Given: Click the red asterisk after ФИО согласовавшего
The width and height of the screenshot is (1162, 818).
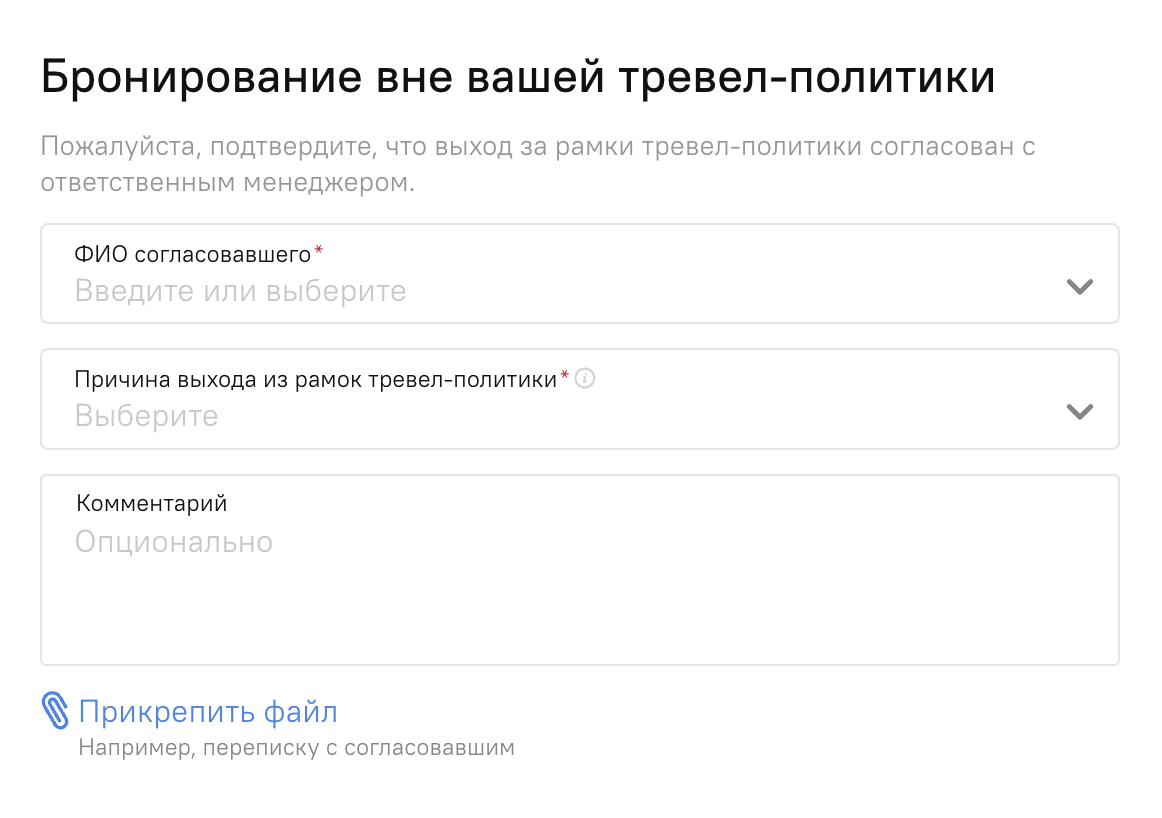Looking at the screenshot, I should point(319,250).
